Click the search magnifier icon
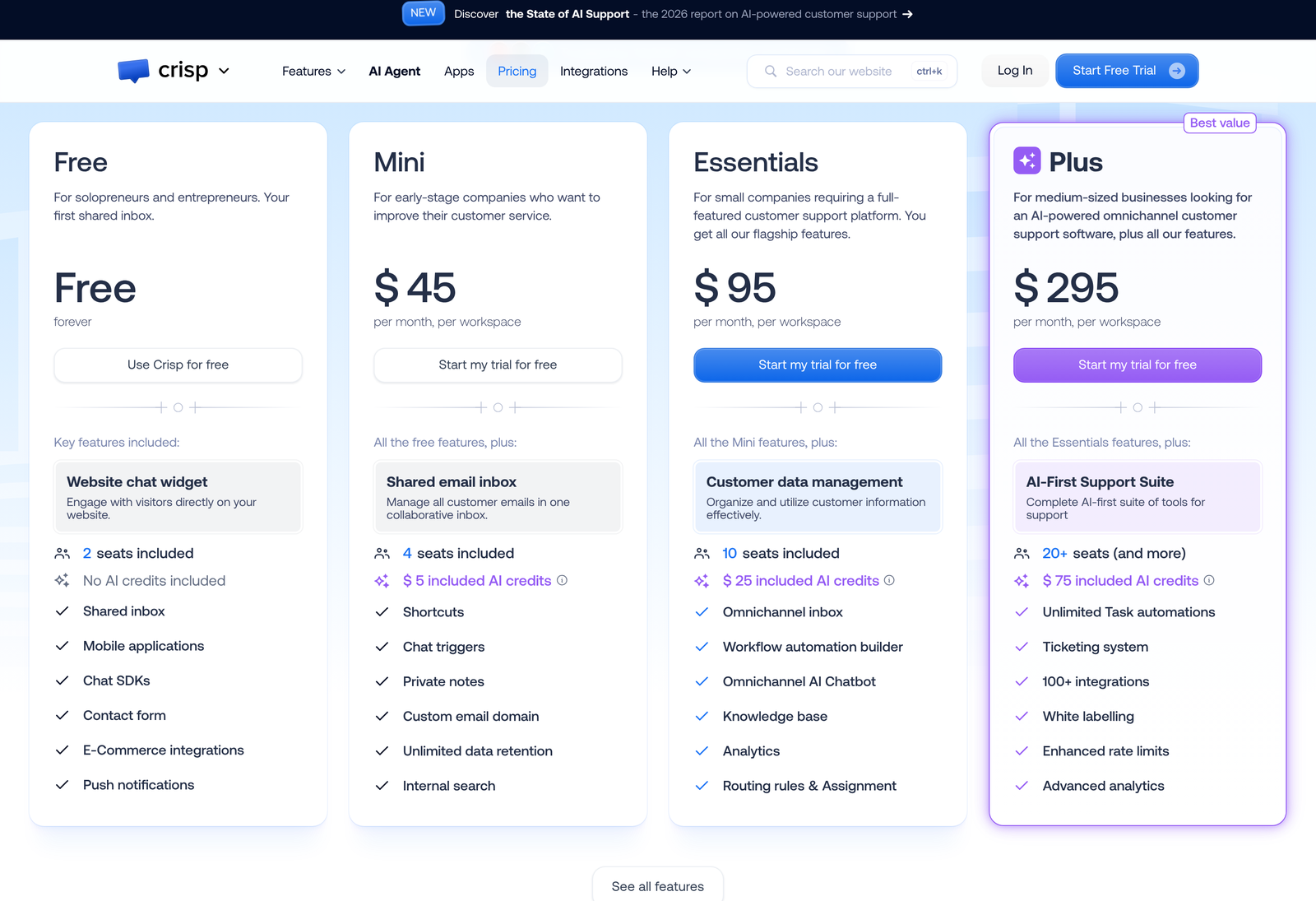Viewport: 1316px width, 901px height. (771, 72)
